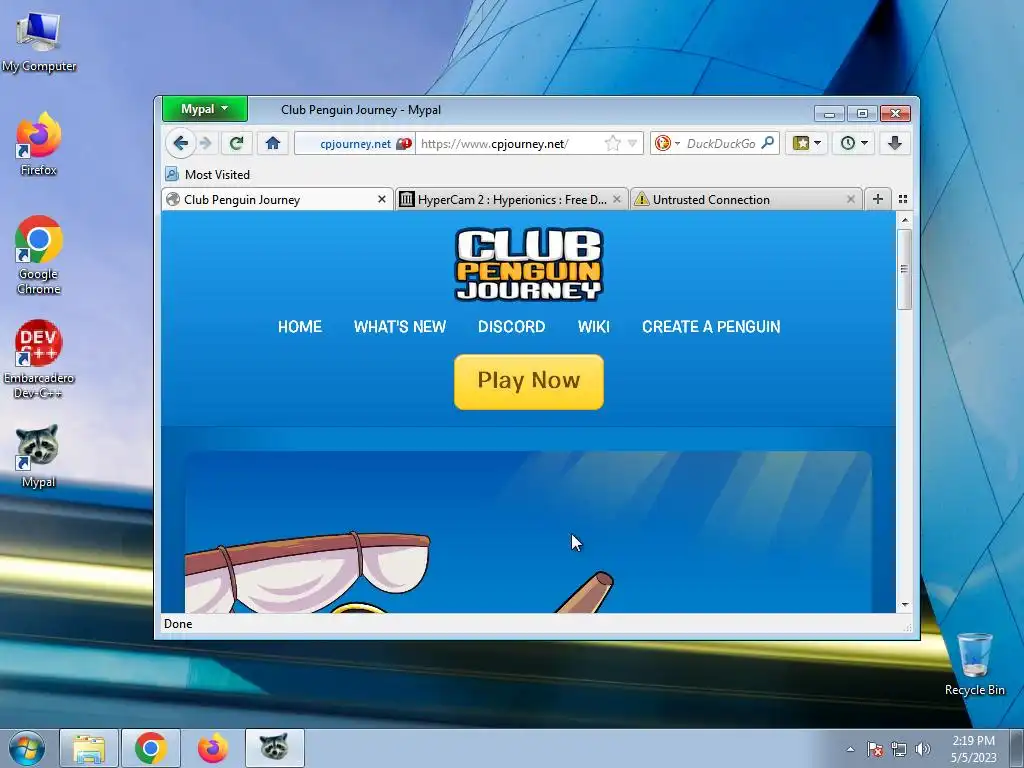Minimize the Mypal window
Screen dimensions: 1024x768
coord(829,114)
